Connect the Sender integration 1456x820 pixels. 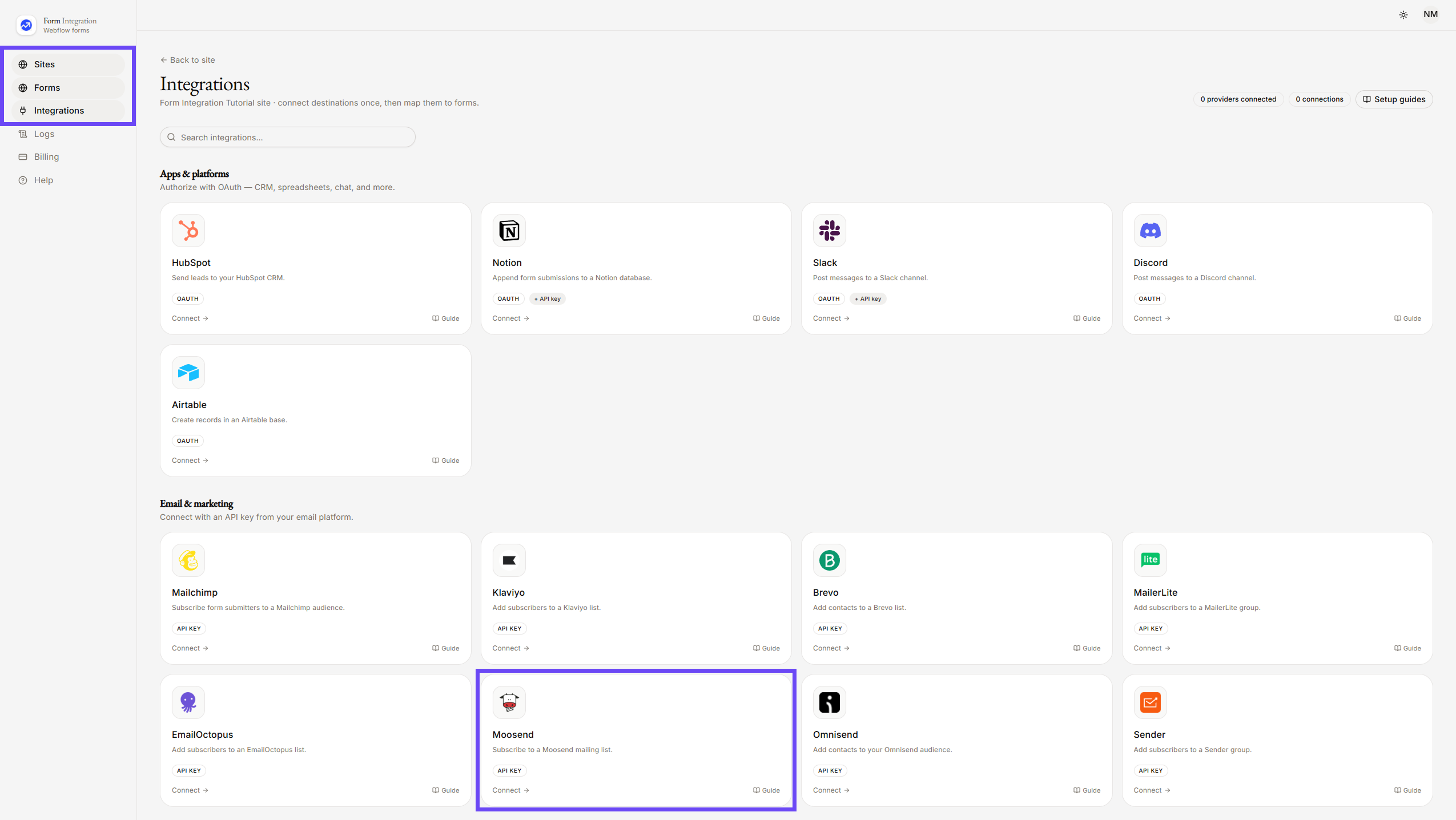pos(1152,790)
